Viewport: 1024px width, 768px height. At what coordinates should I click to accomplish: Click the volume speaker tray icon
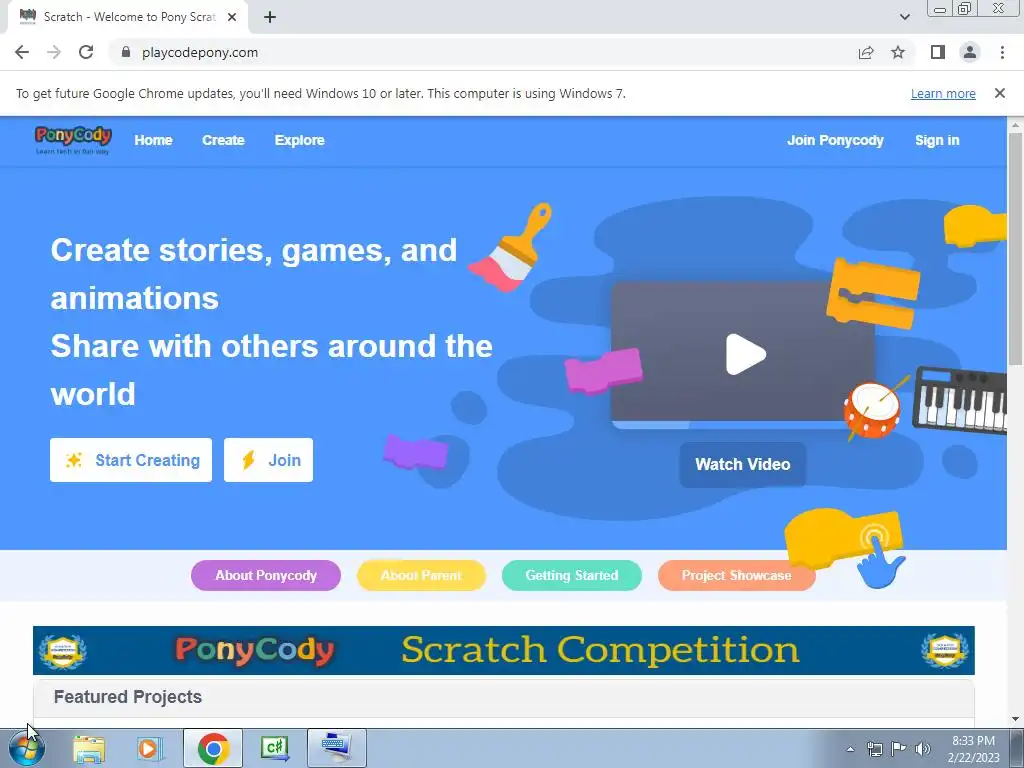pyautogui.click(x=923, y=749)
